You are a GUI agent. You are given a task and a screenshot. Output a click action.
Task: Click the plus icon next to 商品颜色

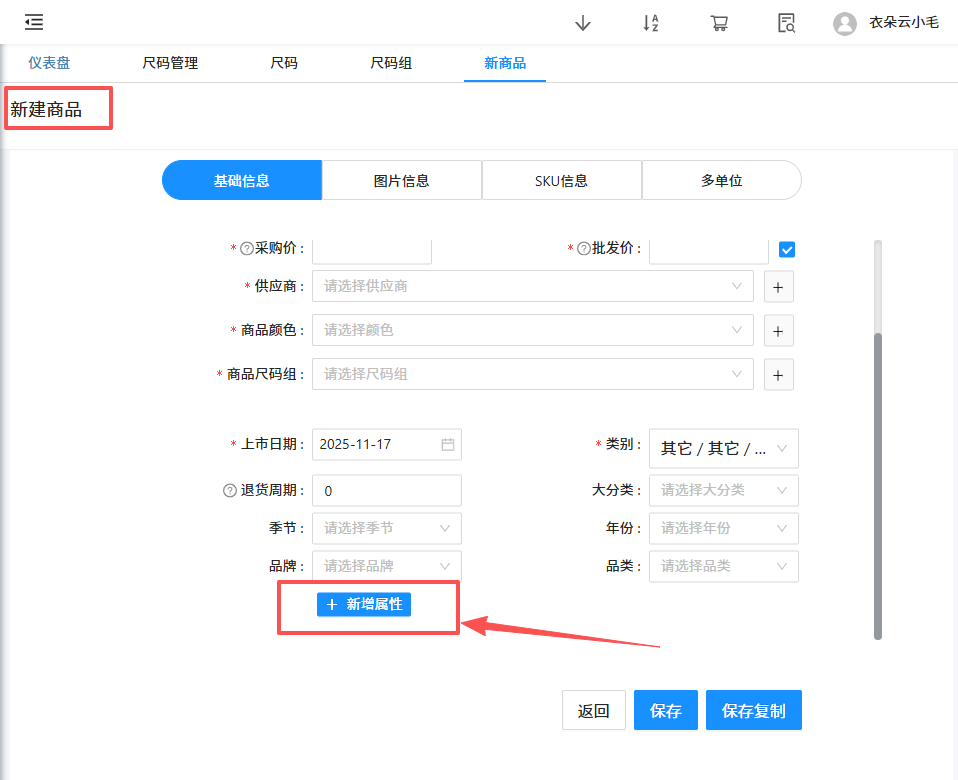pos(778,331)
